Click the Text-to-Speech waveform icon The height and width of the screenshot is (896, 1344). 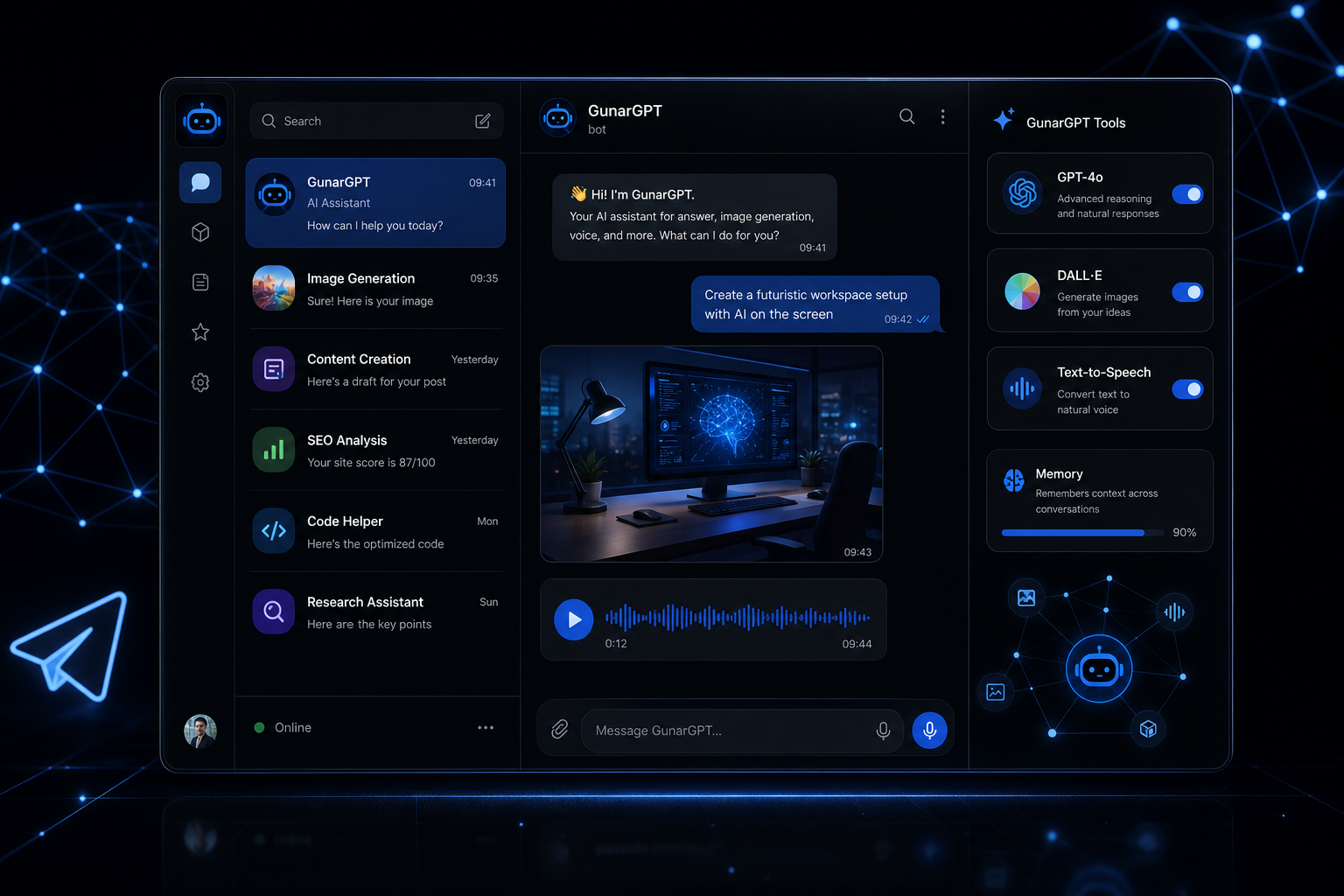1022,388
